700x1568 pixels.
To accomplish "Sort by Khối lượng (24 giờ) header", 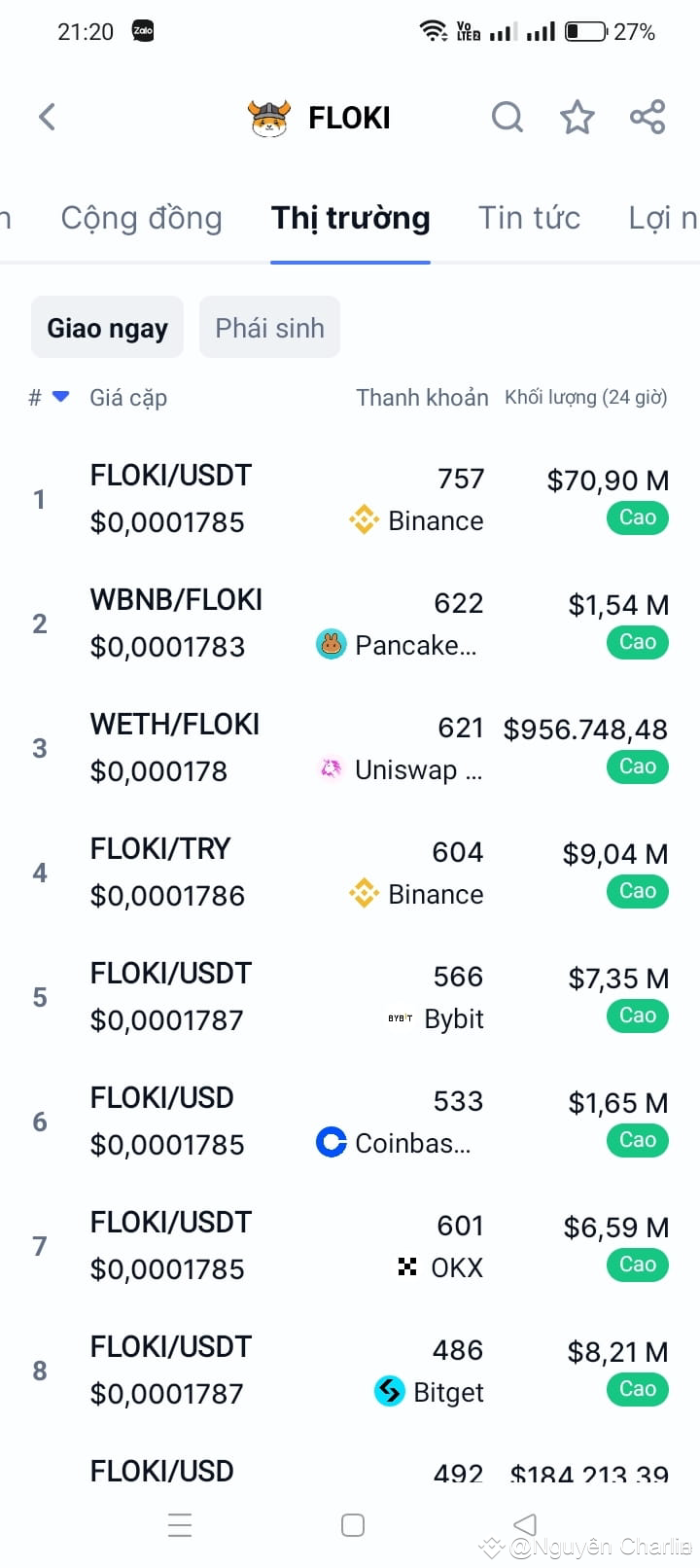I will [x=586, y=397].
